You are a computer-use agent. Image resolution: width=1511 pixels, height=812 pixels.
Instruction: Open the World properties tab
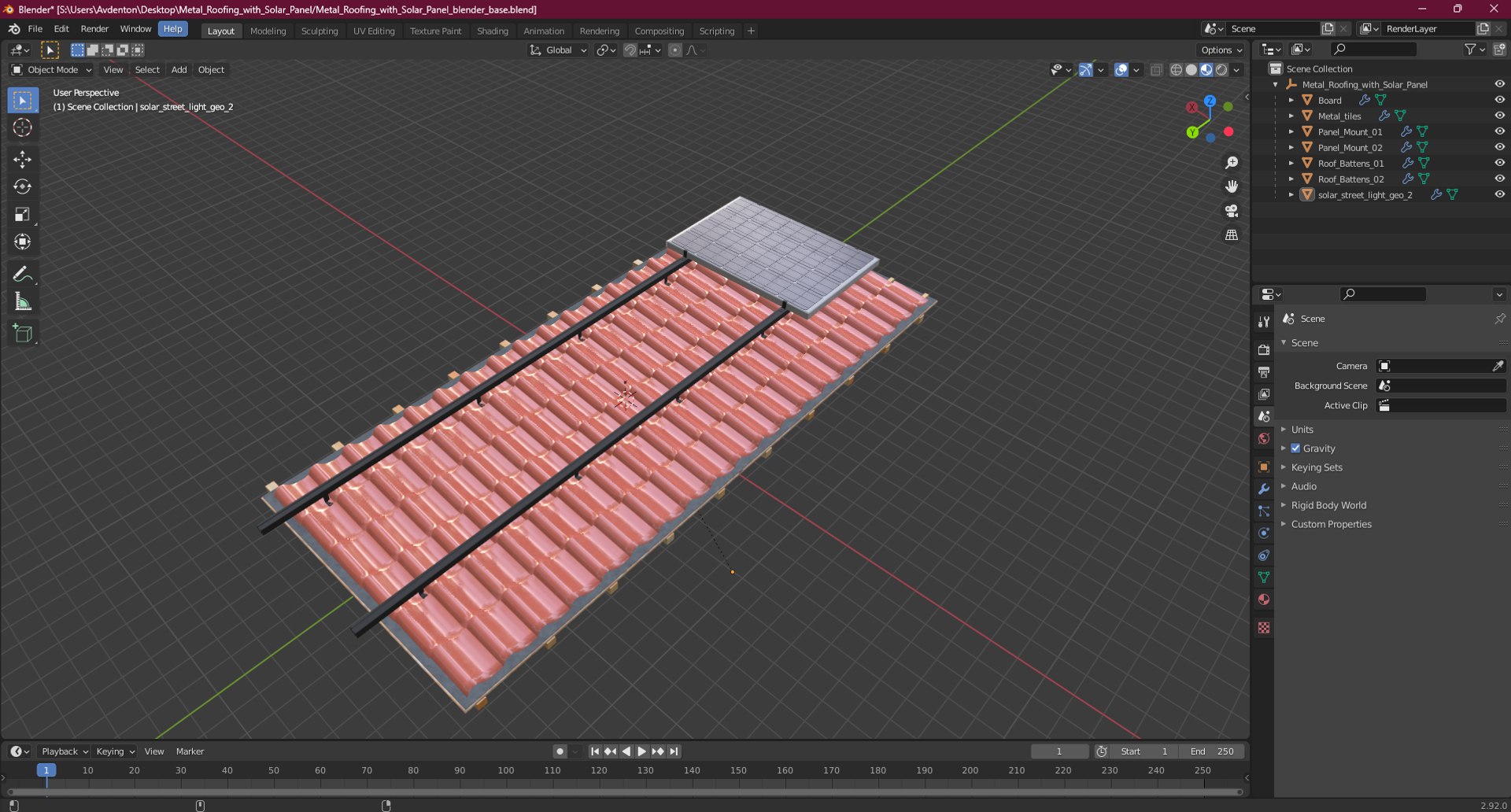click(1264, 439)
